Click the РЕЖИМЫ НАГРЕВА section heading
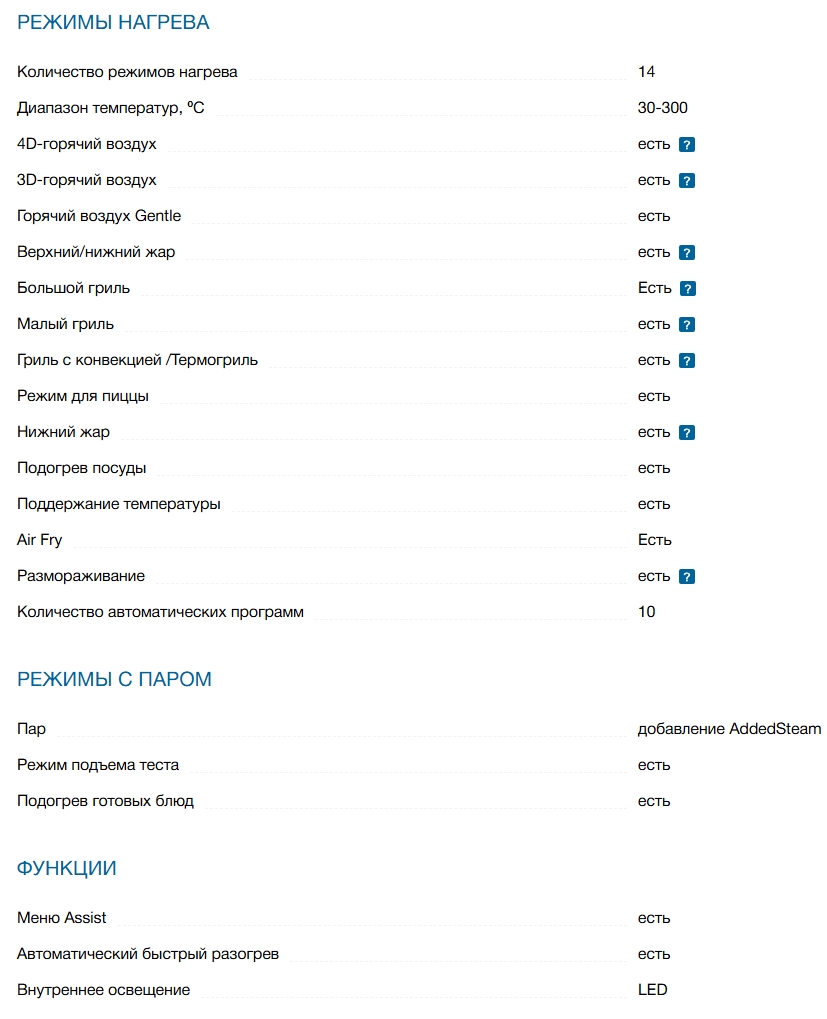 pyautogui.click(x=113, y=22)
